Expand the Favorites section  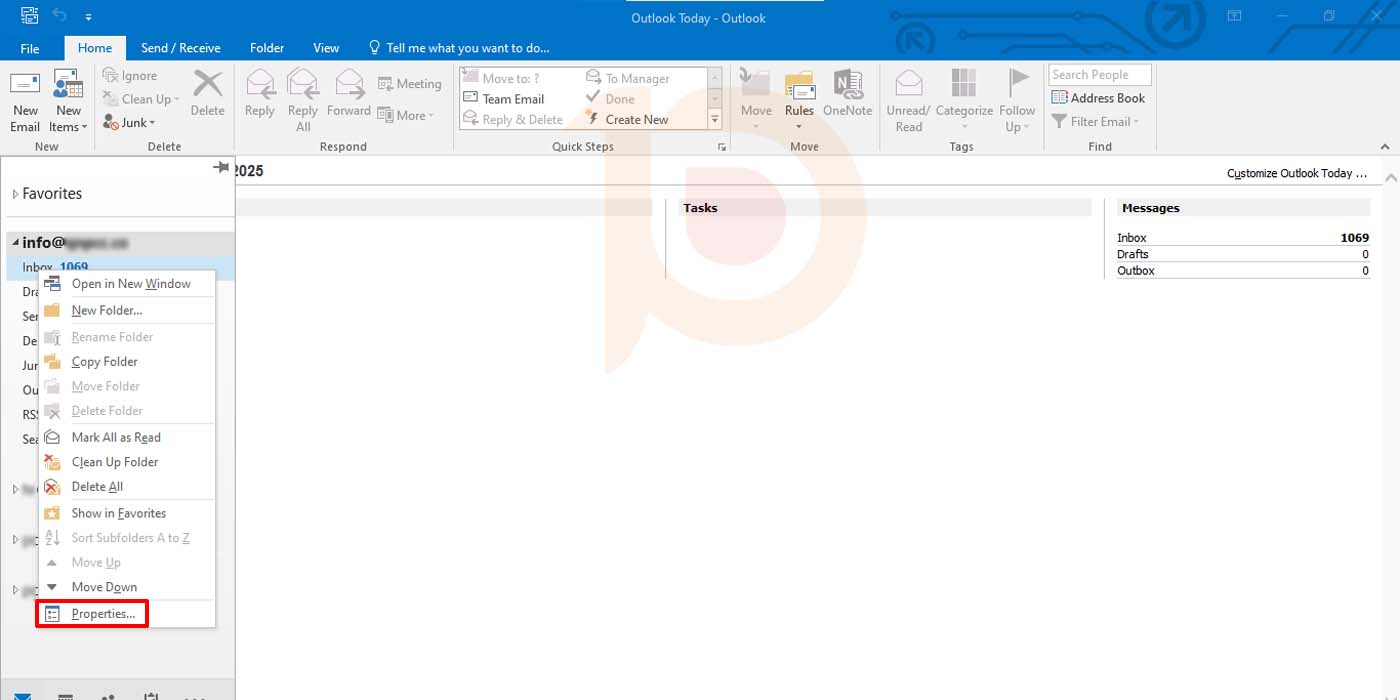tap(15, 194)
